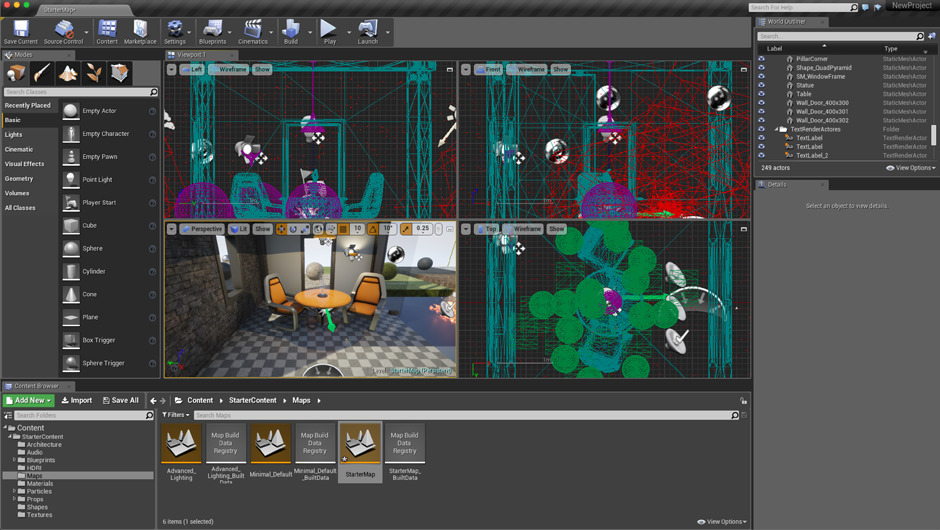Select the Advanced_Lighting map thumbnail
Screen dimensions: 940x530
pyautogui.click(x=181, y=443)
